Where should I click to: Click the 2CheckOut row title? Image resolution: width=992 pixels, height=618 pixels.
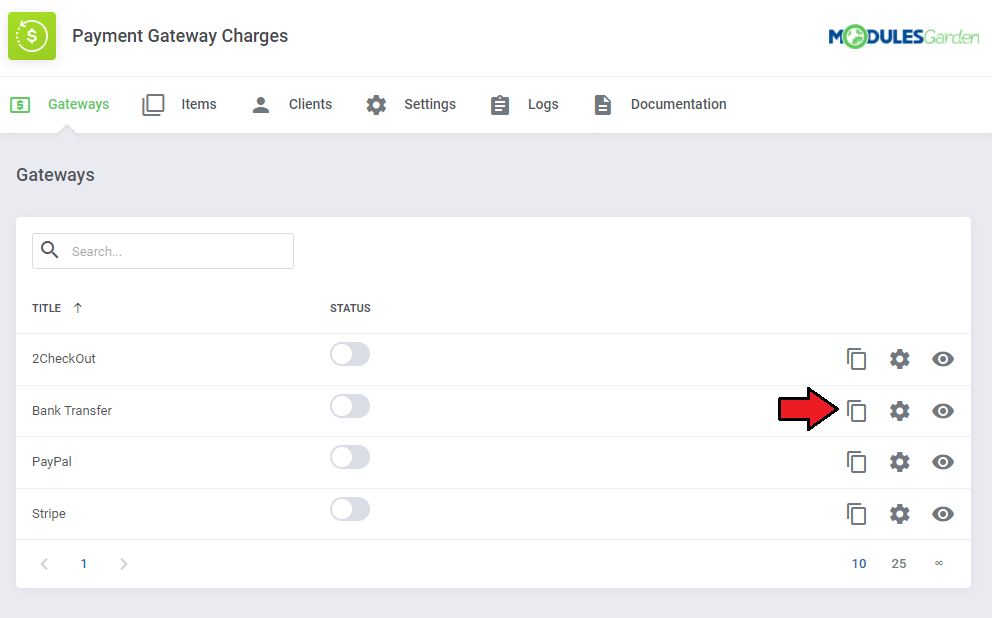pos(64,359)
